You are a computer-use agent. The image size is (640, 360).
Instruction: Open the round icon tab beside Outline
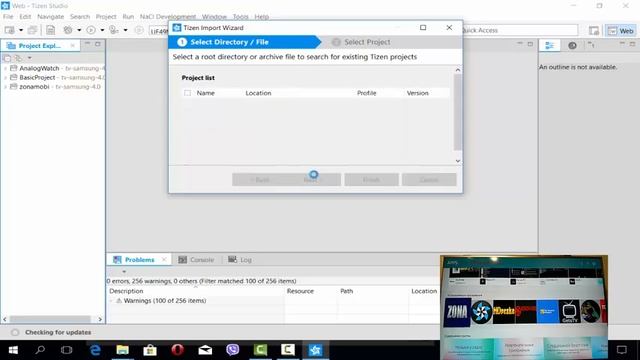pos(572,46)
